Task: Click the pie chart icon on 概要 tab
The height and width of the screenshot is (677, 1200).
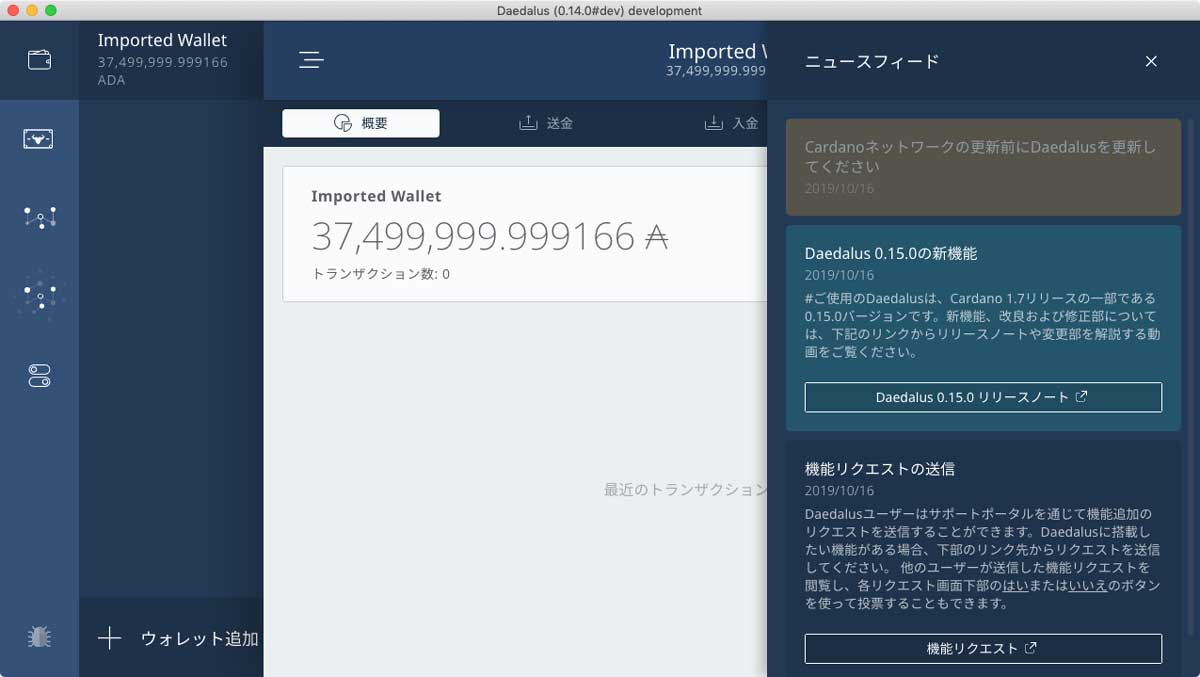Action: pyautogui.click(x=342, y=123)
